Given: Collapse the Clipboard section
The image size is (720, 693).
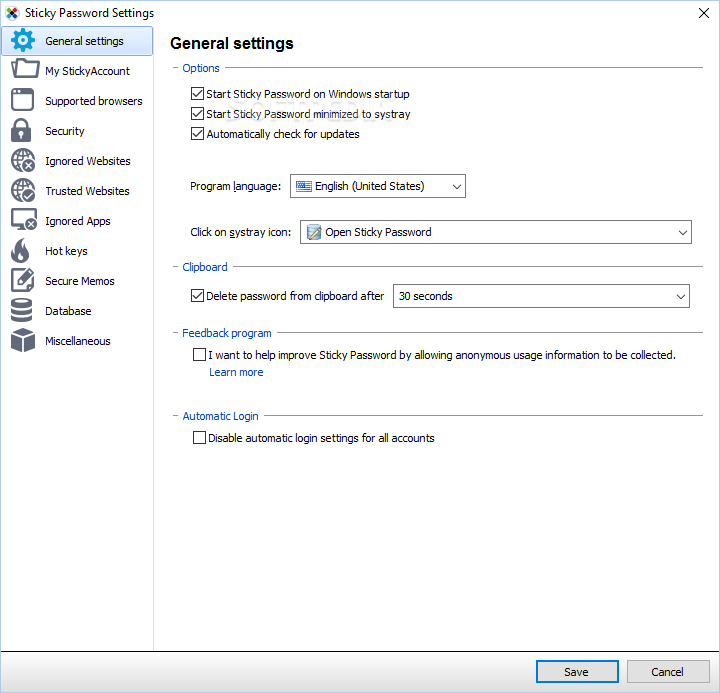Looking at the screenshot, I should 175,267.
